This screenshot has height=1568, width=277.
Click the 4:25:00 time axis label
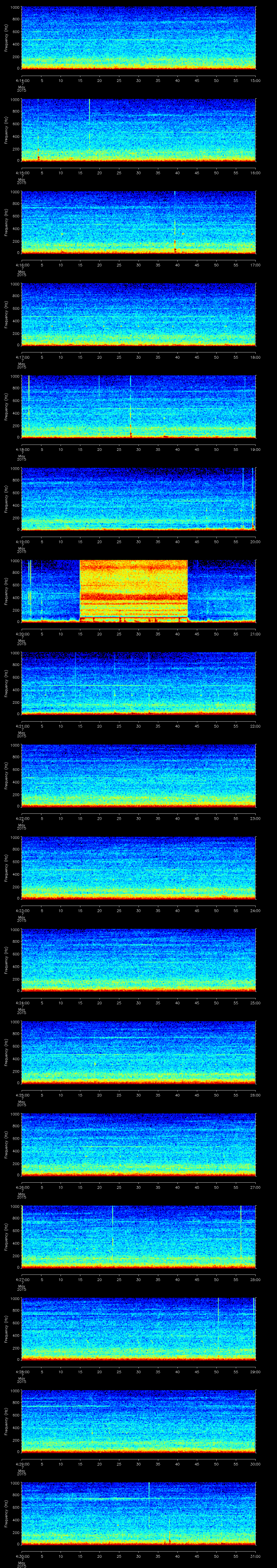pyautogui.click(x=22, y=1095)
